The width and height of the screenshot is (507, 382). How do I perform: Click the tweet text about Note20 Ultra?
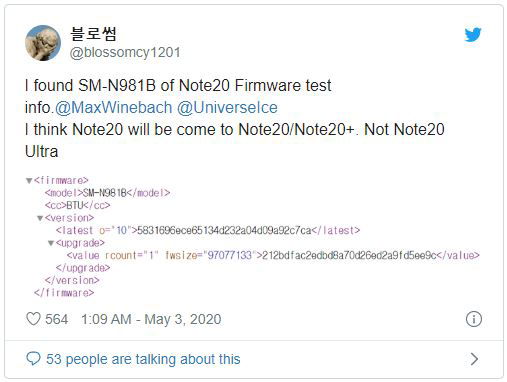[x=235, y=140]
